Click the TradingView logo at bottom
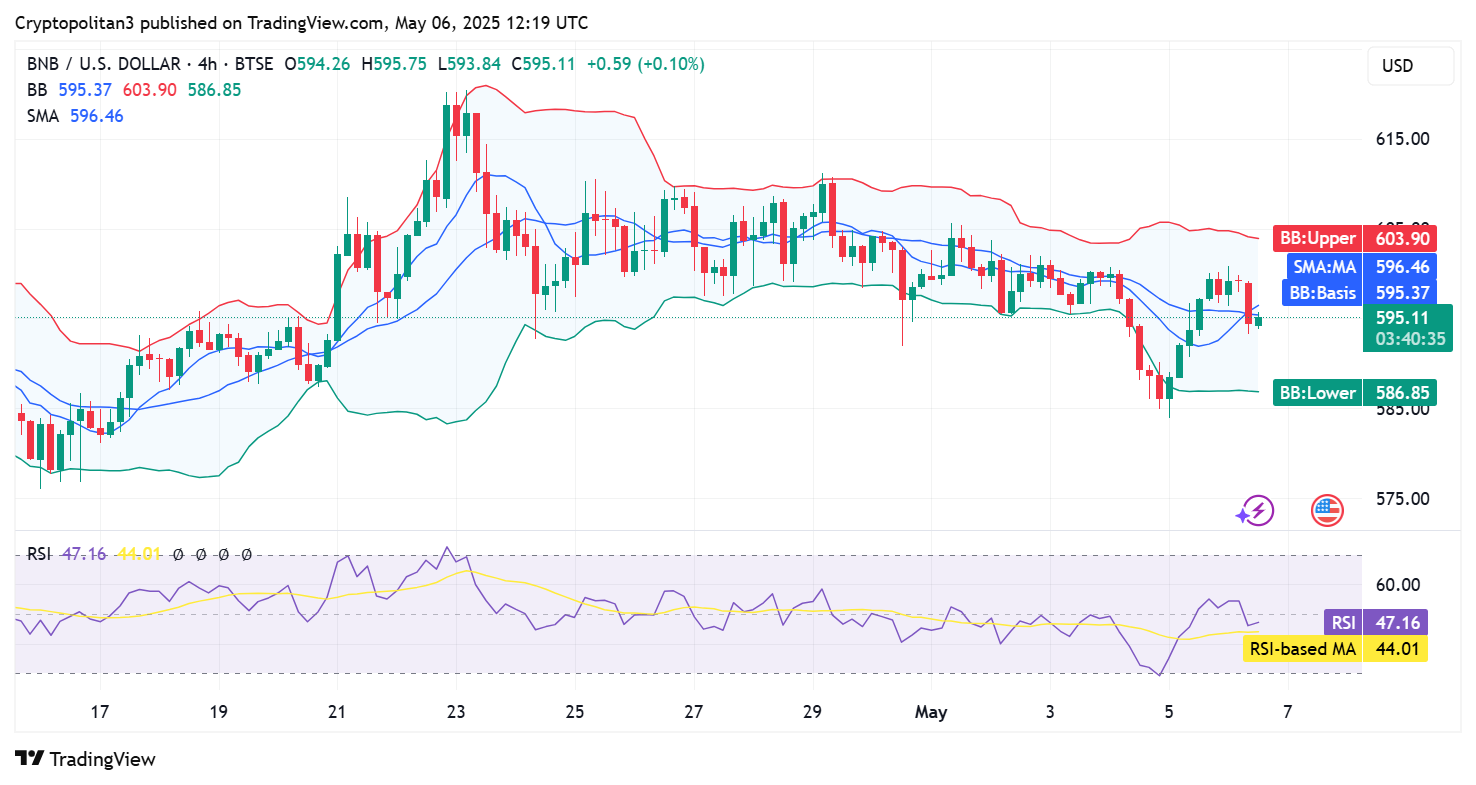Image resolution: width=1476 pixels, height=785 pixels. coord(86,759)
